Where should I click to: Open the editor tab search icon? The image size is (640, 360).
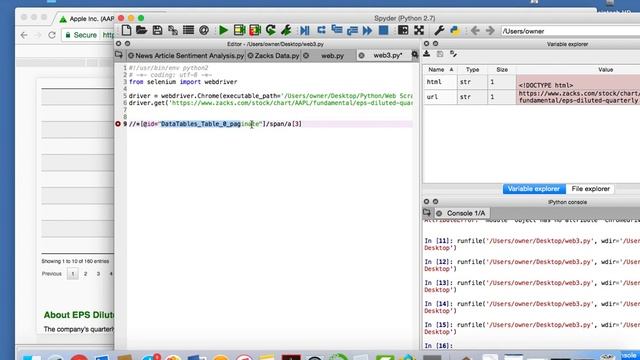tap(415, 55)
